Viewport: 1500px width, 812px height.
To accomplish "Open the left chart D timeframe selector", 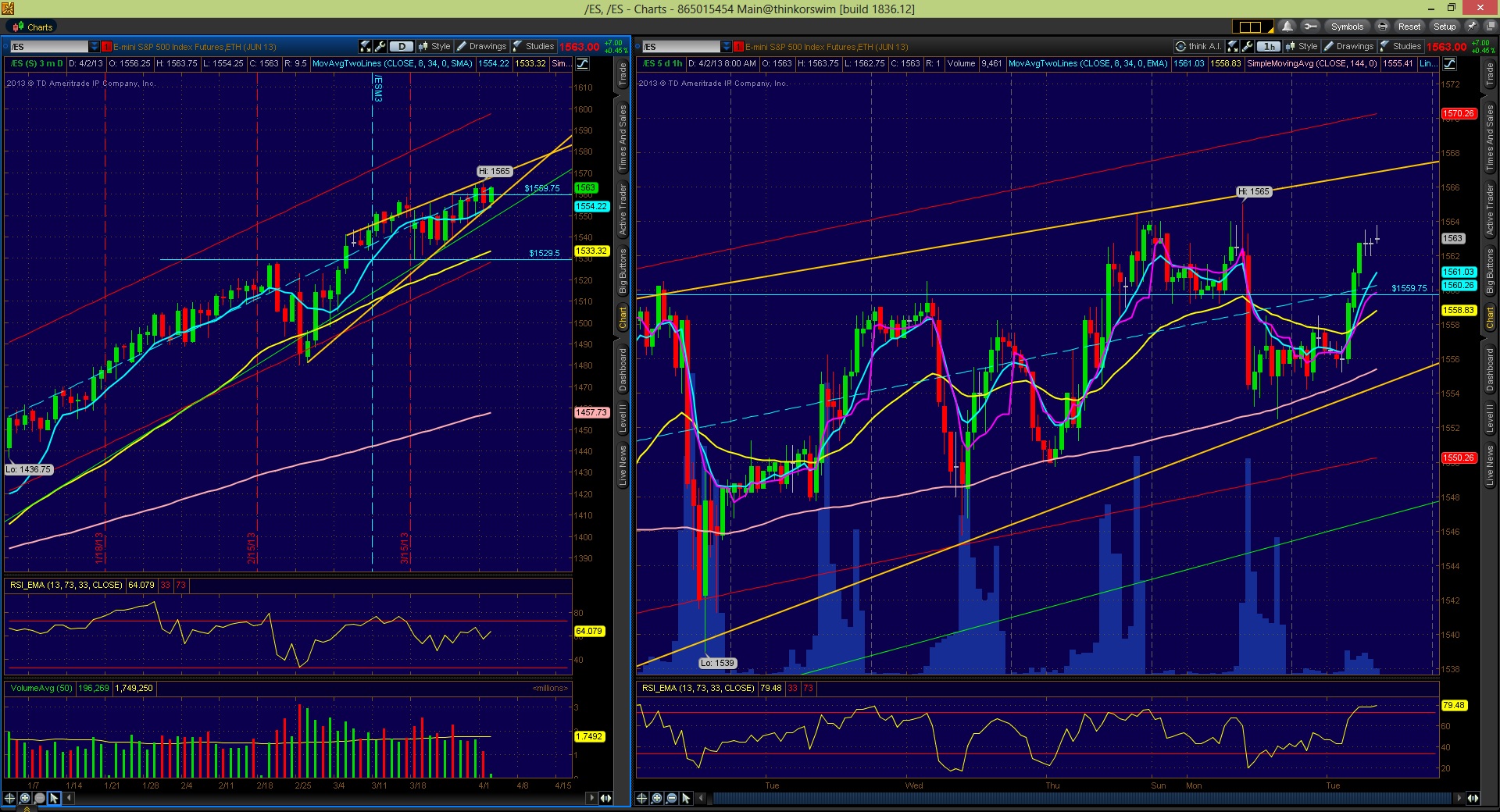I will (402, 46).
